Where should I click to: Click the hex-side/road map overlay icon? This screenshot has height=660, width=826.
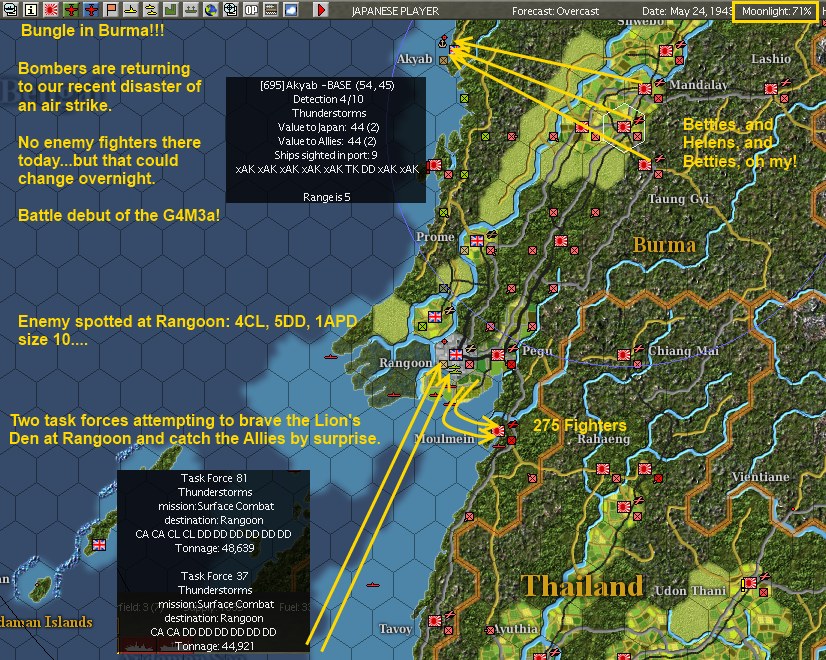click(270, 9)
